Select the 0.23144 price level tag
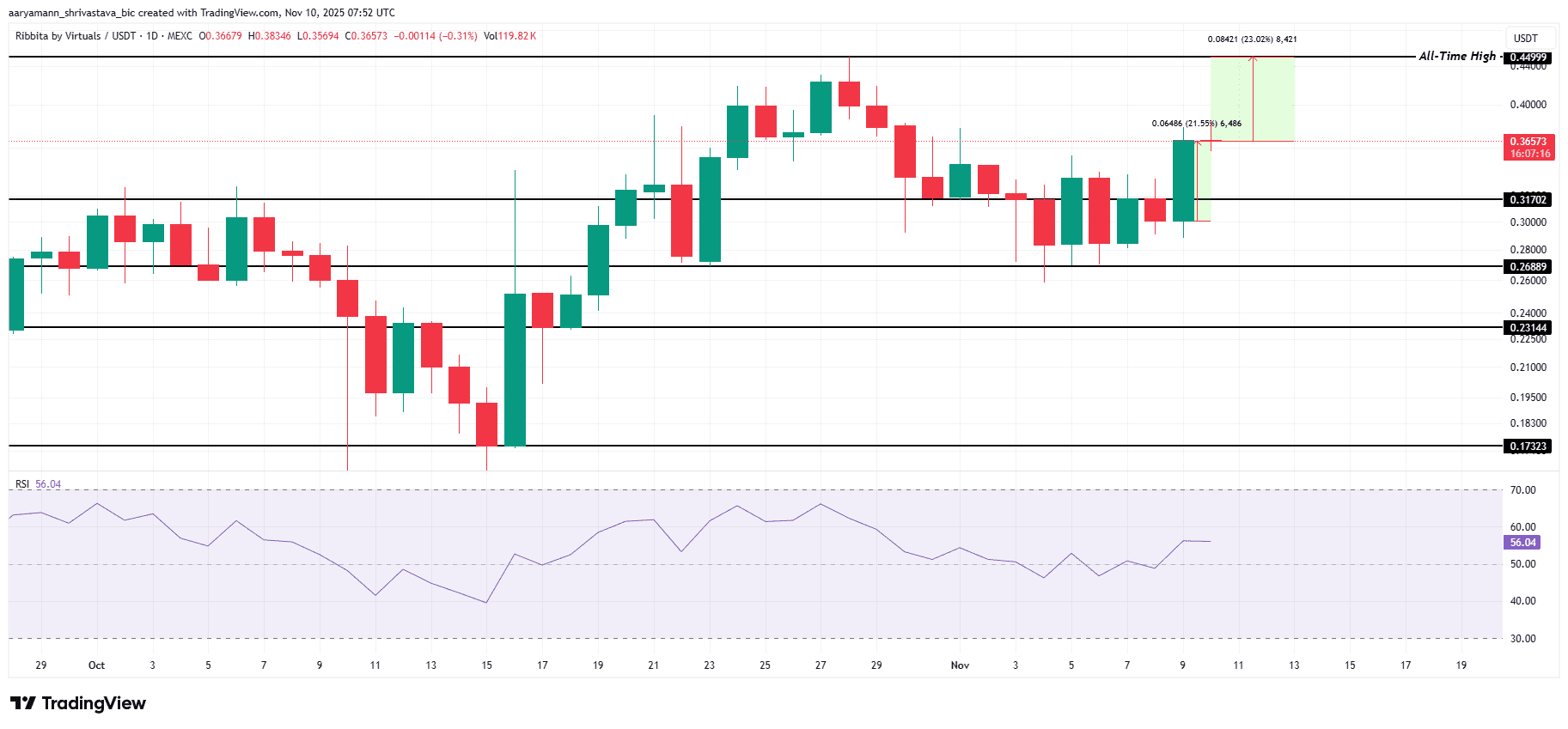Screen dimensions: 1568x729 pos(1528,328)
